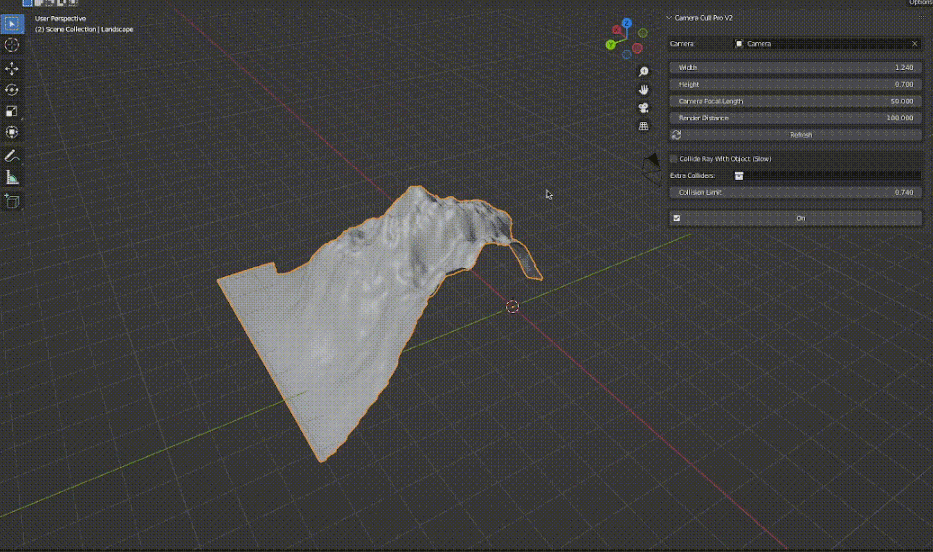
Task: Adjust the Collision Limit field
Action: click(x=796, y=193)
